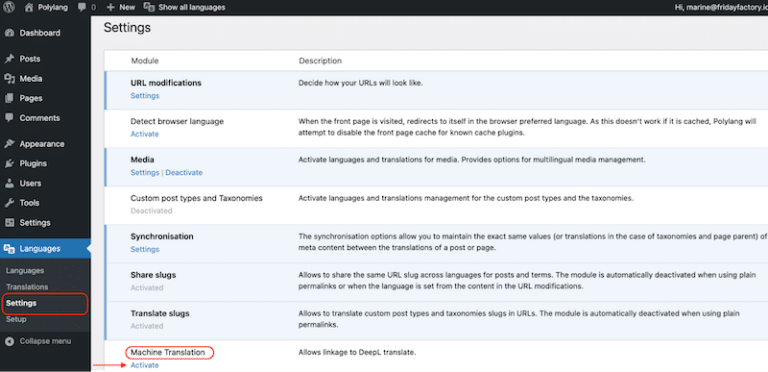Click the Tools wrench icon
Screen dimensions: 768x372
[9, 203]
